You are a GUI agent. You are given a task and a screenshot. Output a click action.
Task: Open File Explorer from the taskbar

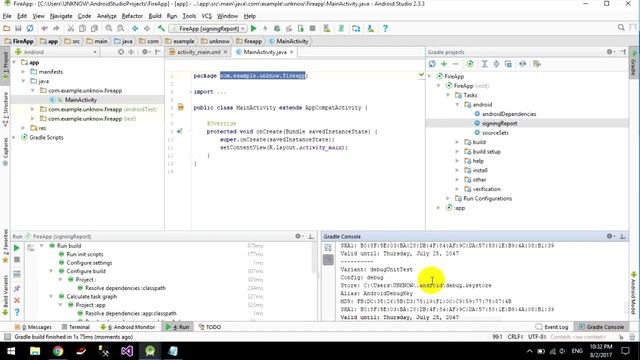(x=35, y=351)
